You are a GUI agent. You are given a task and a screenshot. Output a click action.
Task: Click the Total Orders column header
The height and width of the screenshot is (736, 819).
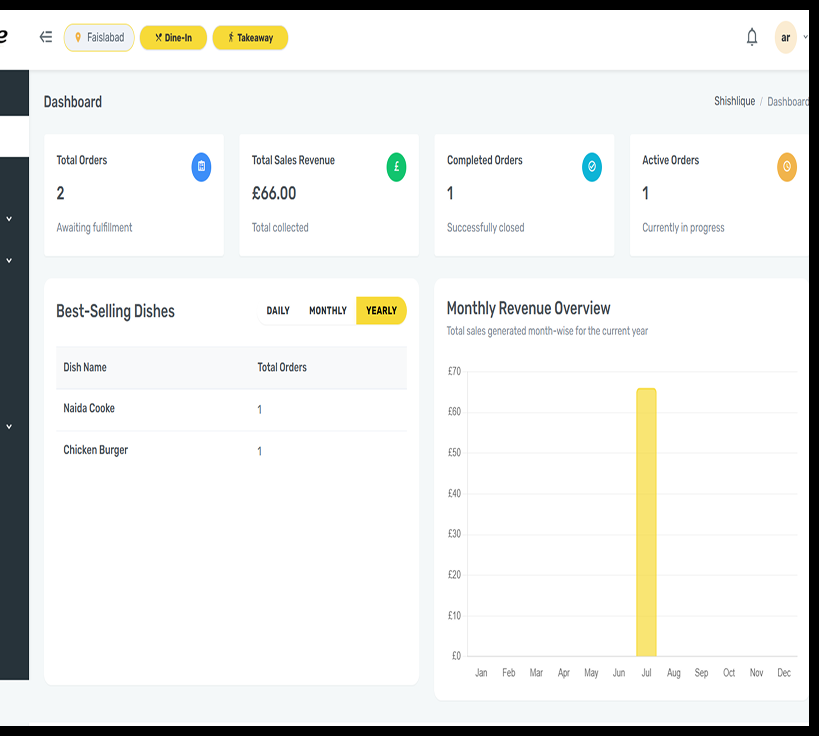point(282,367)
